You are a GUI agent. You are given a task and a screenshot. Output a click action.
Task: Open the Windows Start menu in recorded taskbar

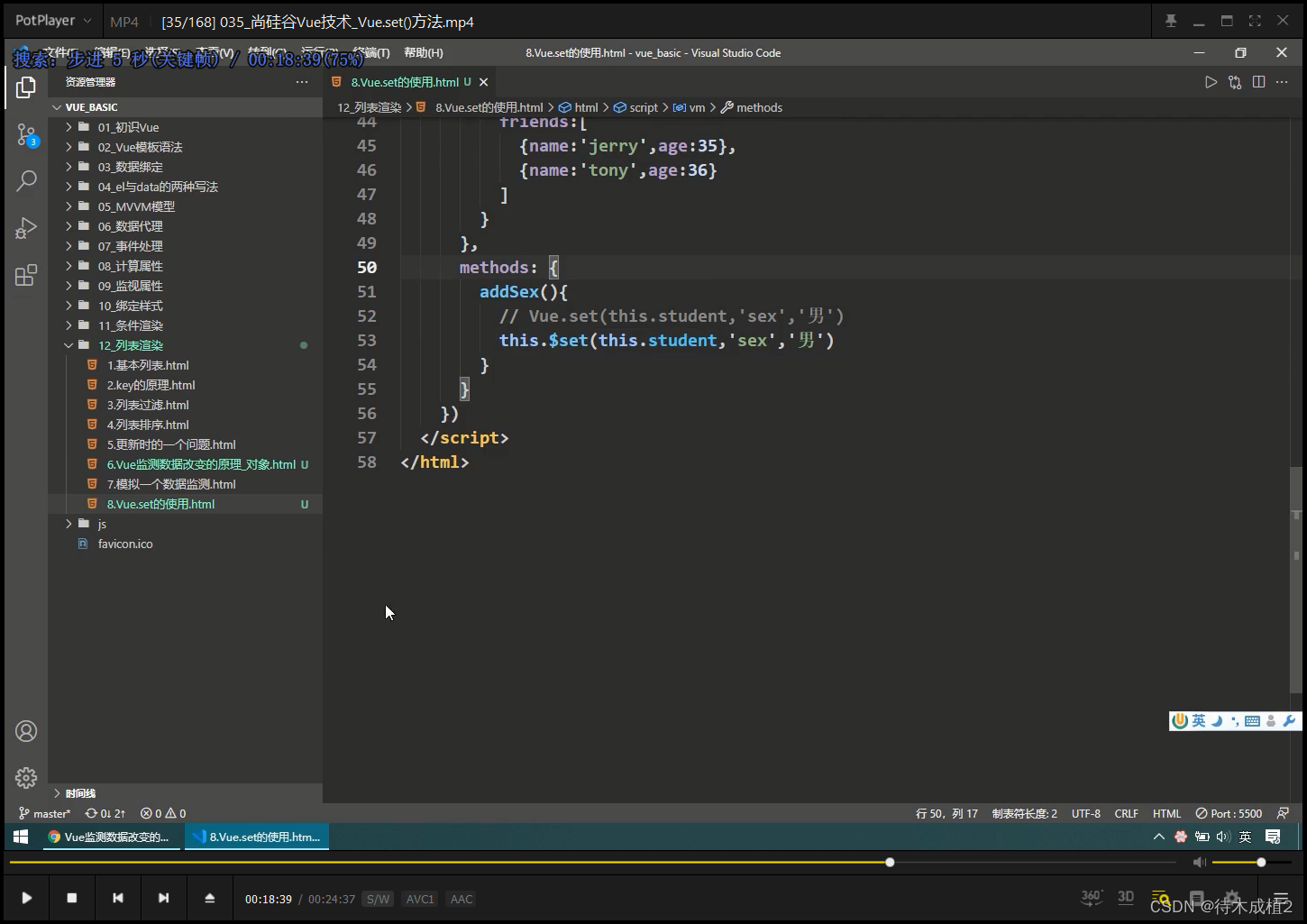[x=21, y=837]
